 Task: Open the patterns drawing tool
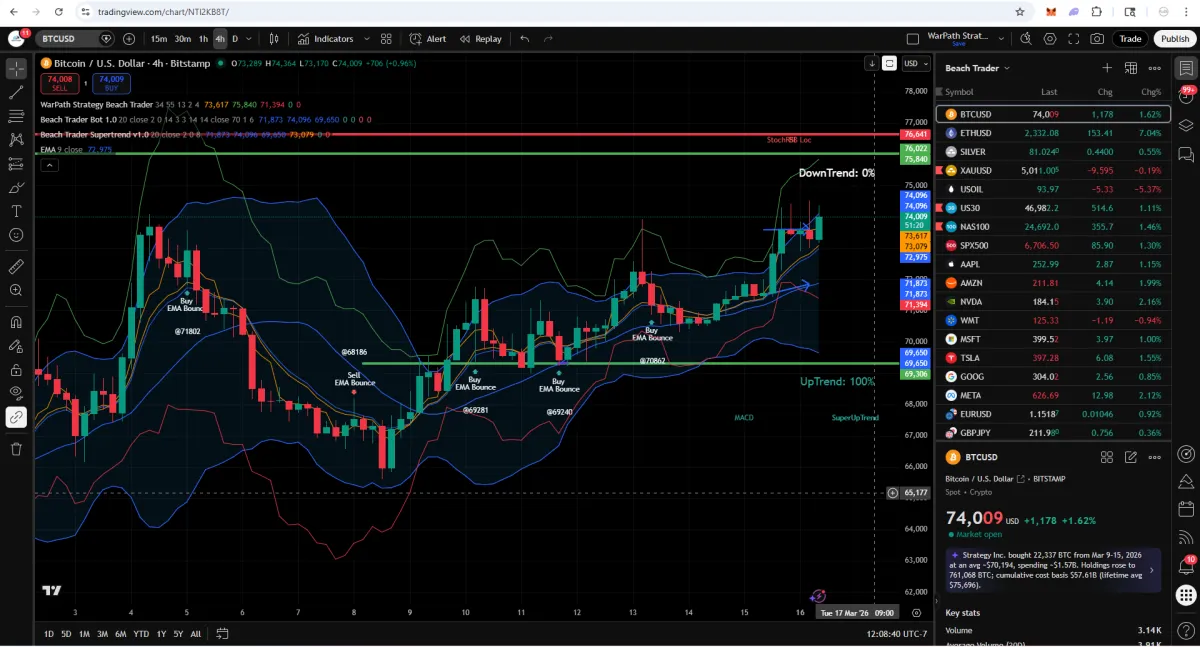pos(16,140)
